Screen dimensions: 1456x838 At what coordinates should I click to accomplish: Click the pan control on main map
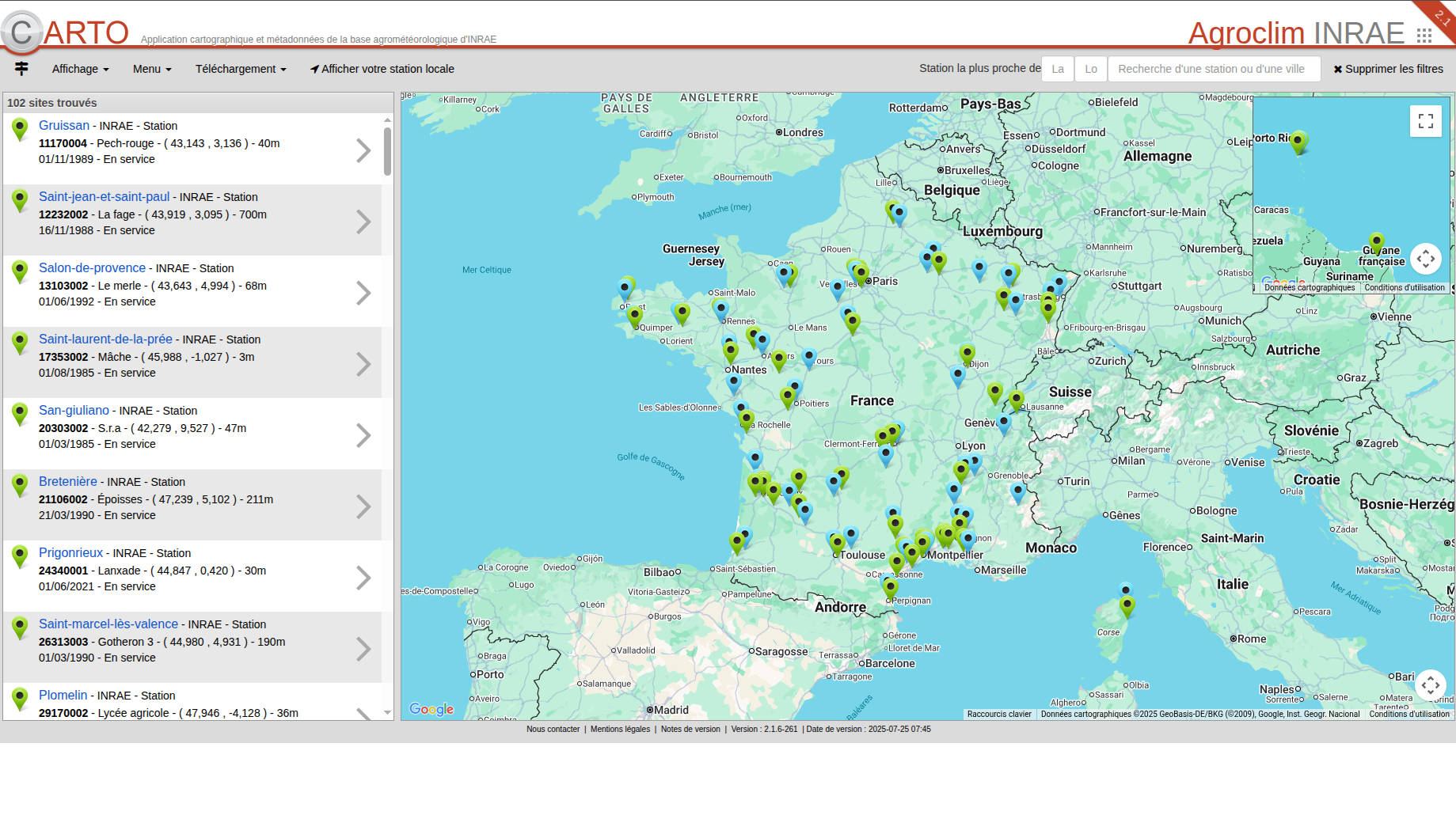coord(1430,685)
